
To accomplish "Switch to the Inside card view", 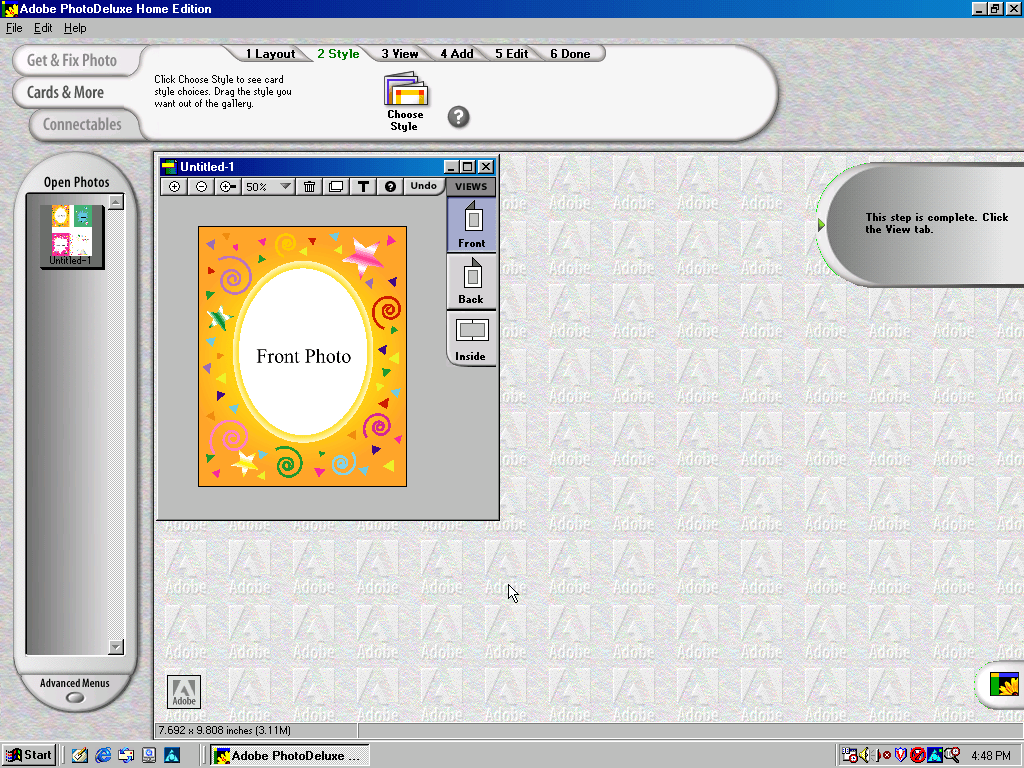I will pyautogui.click(x=471, y=338).
